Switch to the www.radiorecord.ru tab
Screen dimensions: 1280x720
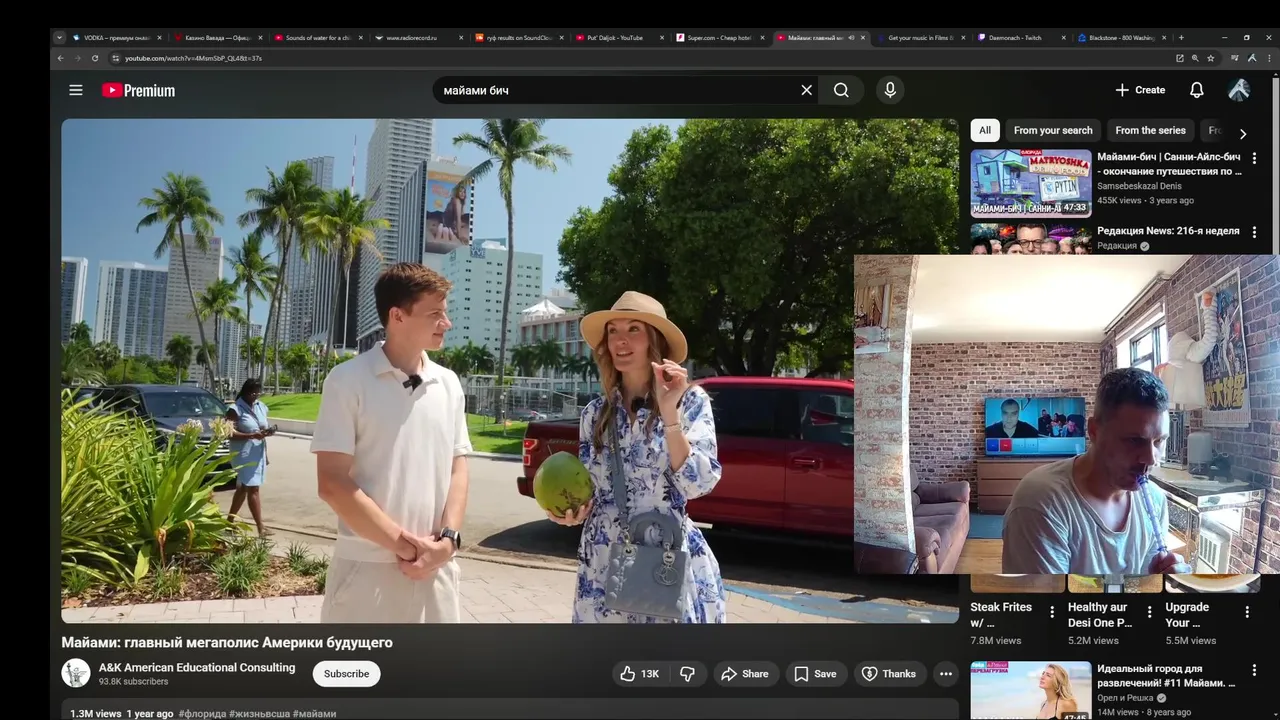click(x=418, y=38)
